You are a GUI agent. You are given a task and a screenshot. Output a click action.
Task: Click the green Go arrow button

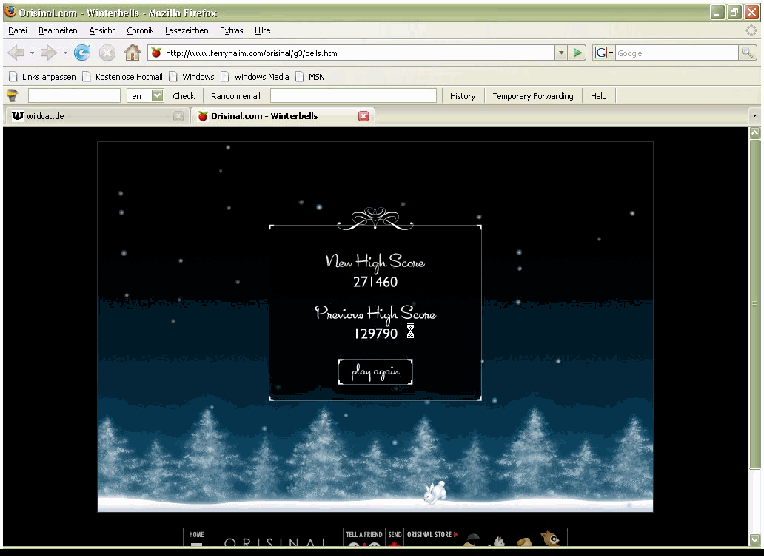577,53
